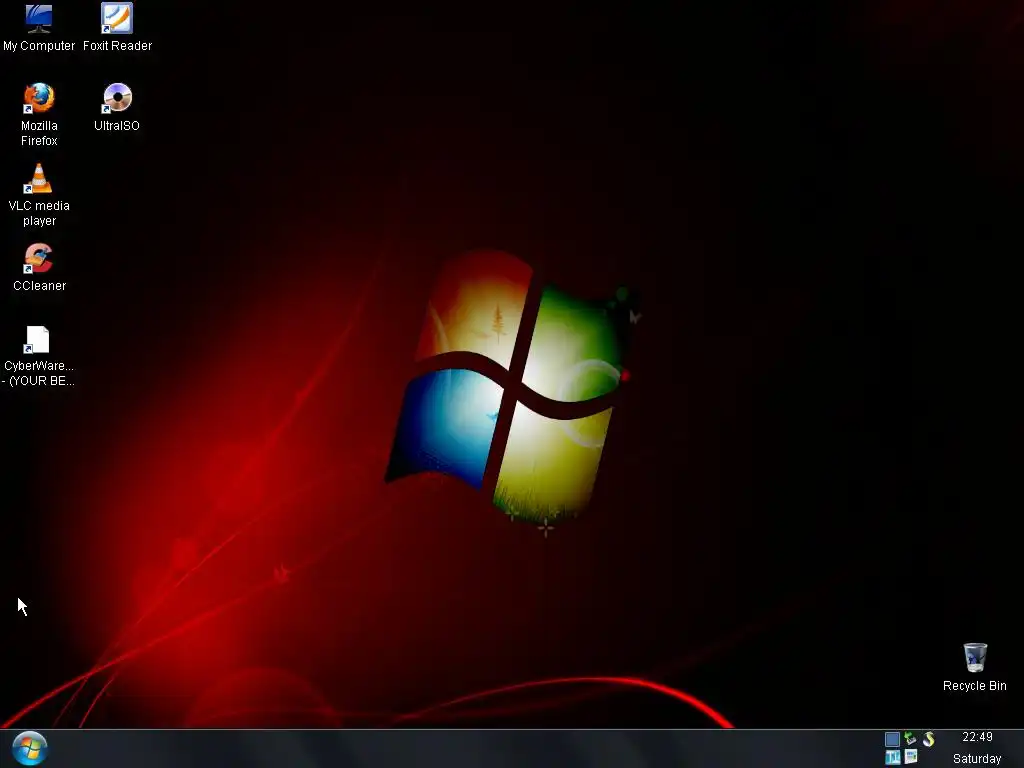Open the Windows Start orb
Image resolution: width=1024 pixels, height=768 pixels.
(x=29, y=748)
